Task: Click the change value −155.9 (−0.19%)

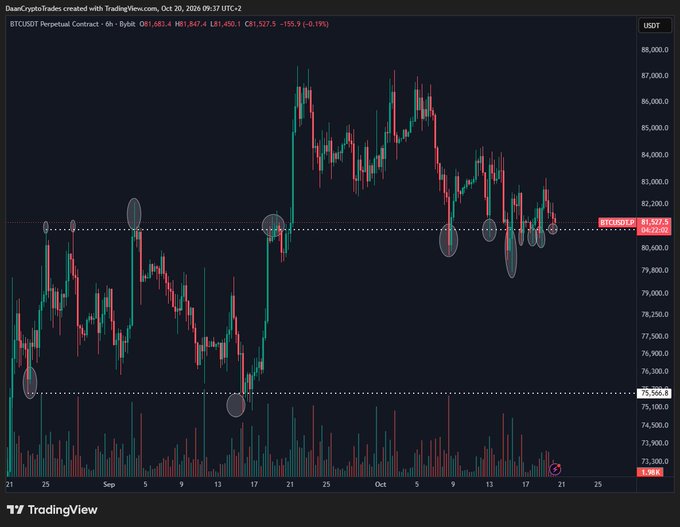Action: (304, 24)
